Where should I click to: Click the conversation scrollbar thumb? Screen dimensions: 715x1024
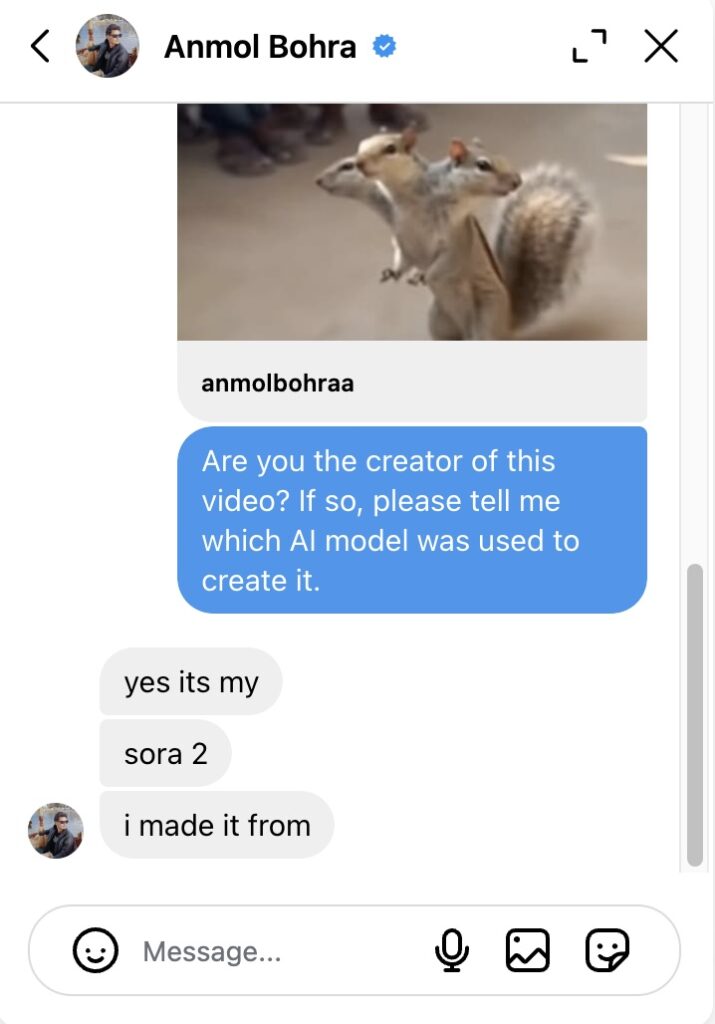tap(695, 714)
